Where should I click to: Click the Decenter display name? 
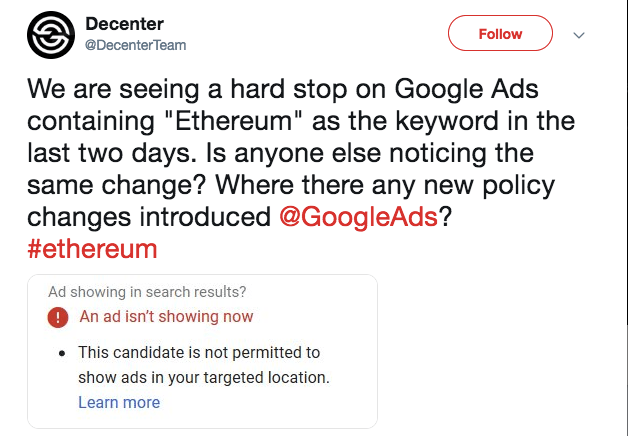pyautogui.click(x=125, y=24)
